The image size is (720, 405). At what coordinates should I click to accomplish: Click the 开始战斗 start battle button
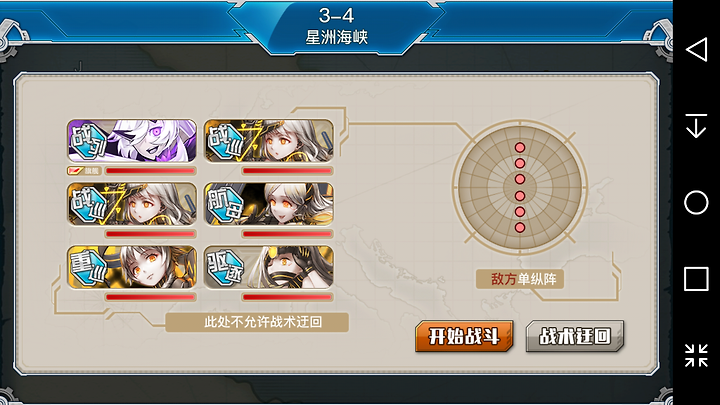click(x=464, y=336)
